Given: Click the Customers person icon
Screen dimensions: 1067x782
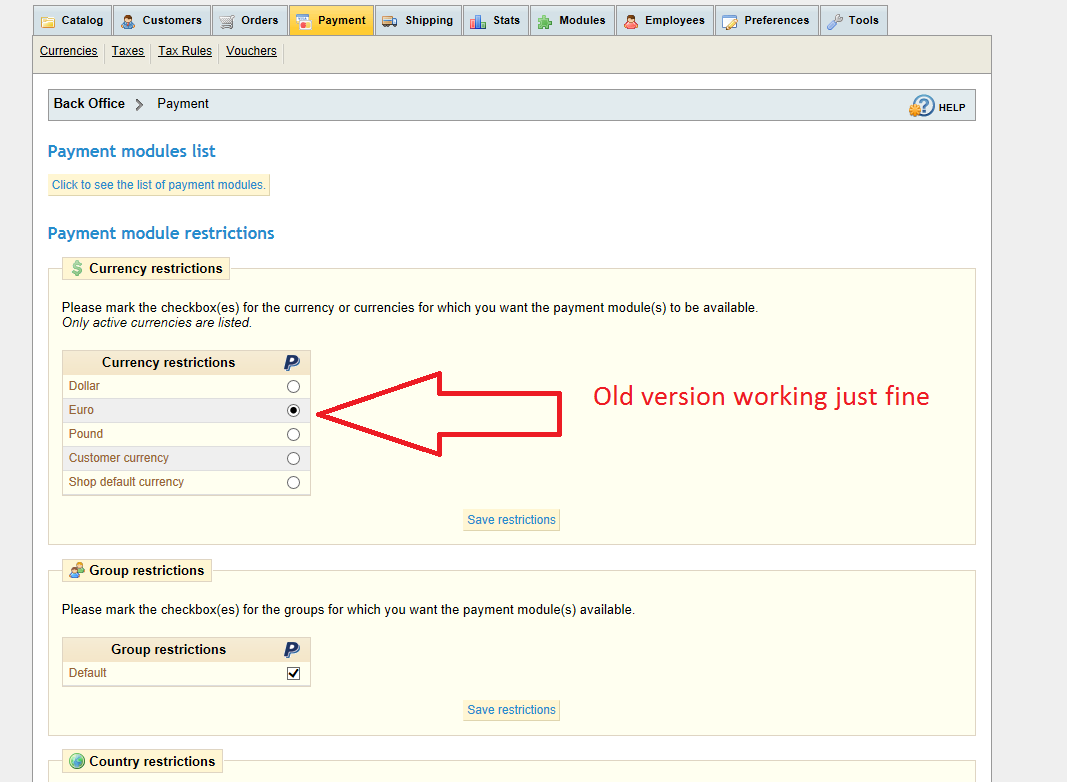Looking at the screenshot, I should (128, 22).
